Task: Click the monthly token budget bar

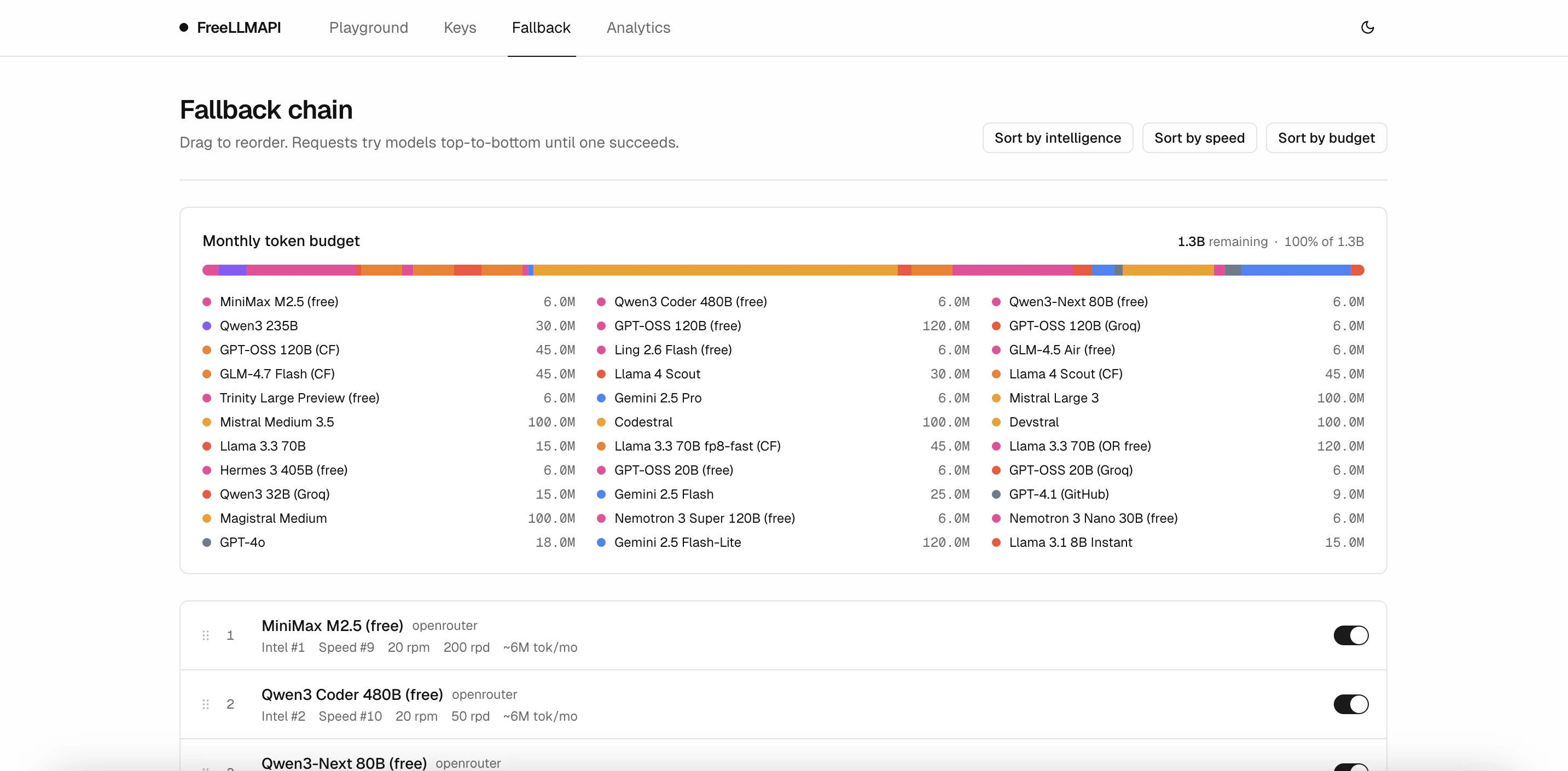Action: [783, 270]
